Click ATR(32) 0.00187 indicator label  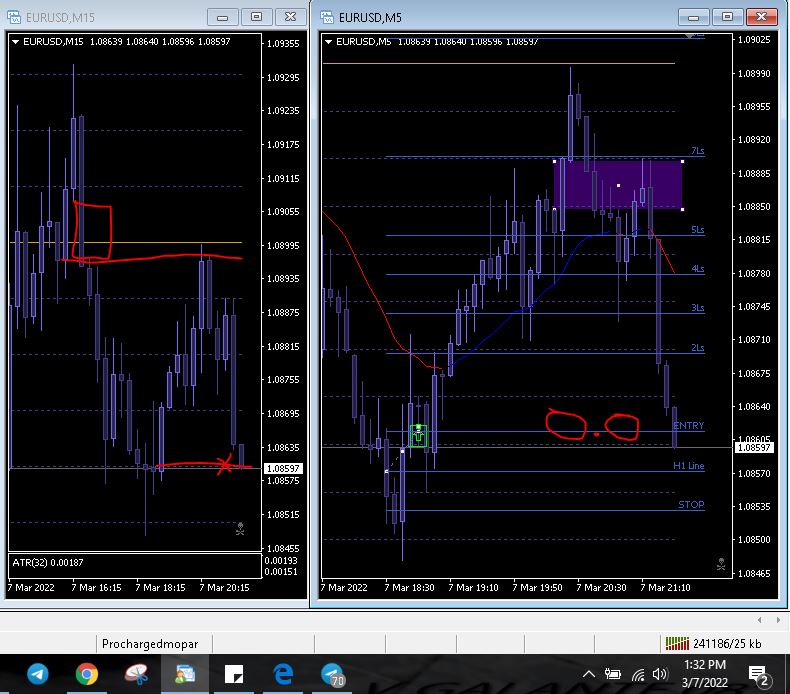48,562
